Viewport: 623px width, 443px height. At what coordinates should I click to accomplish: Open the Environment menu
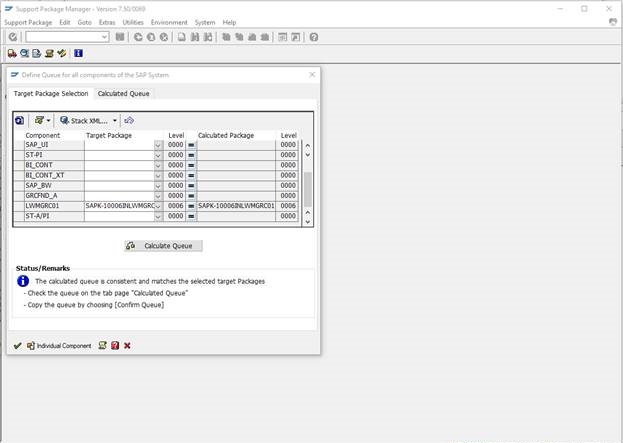[x=169, y=23]
